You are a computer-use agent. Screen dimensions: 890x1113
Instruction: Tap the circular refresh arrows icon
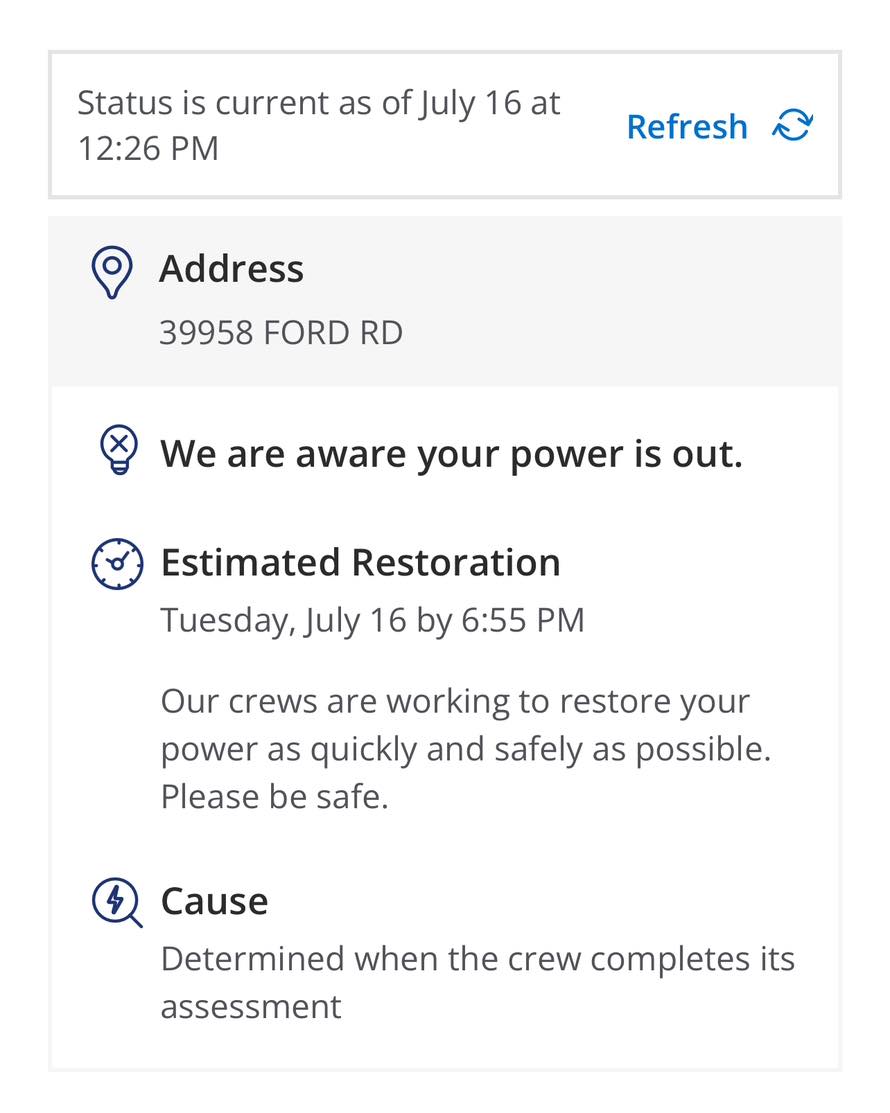point(793,126)
